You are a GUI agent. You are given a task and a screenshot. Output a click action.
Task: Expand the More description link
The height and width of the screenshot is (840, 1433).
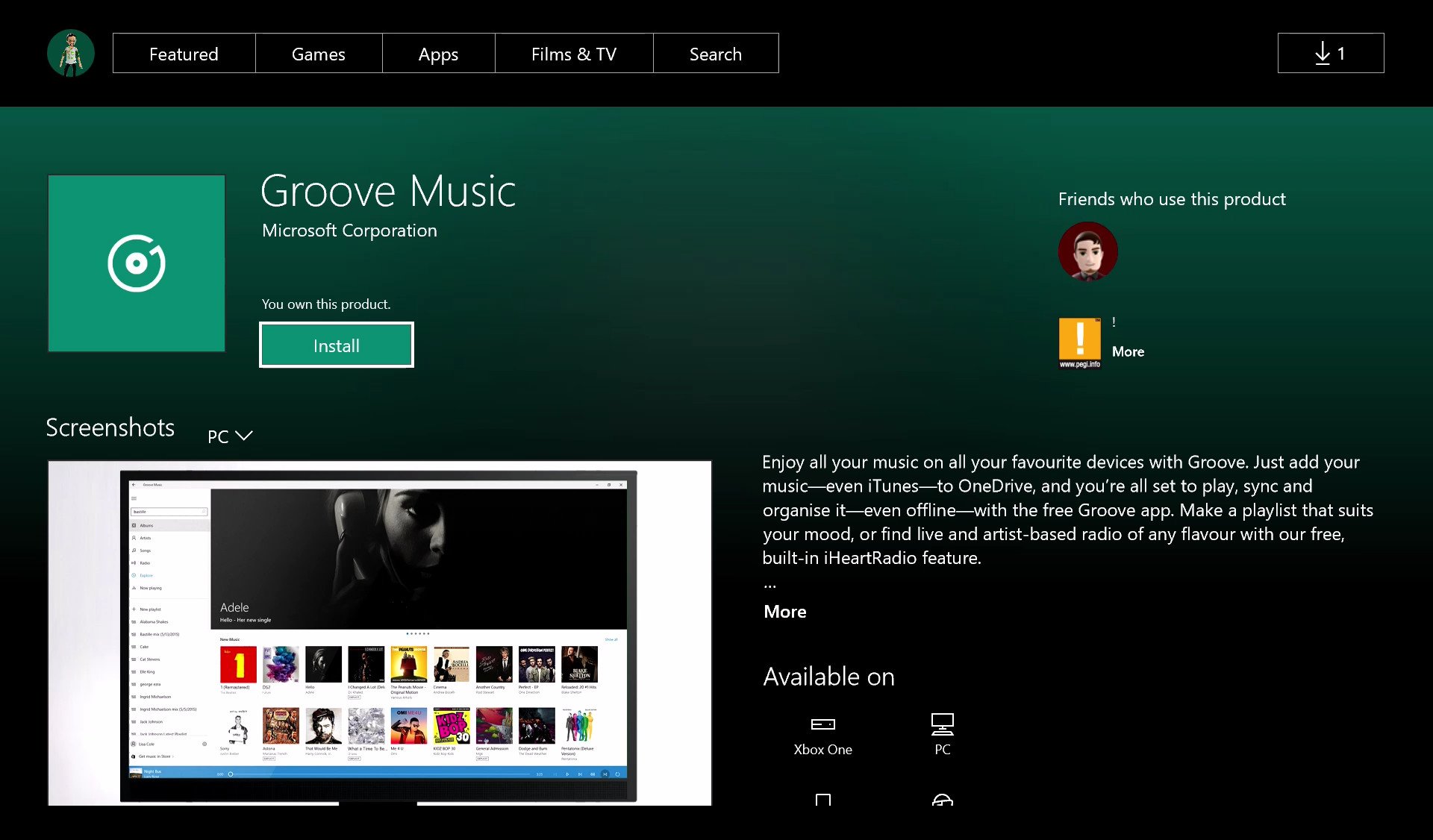785,611
